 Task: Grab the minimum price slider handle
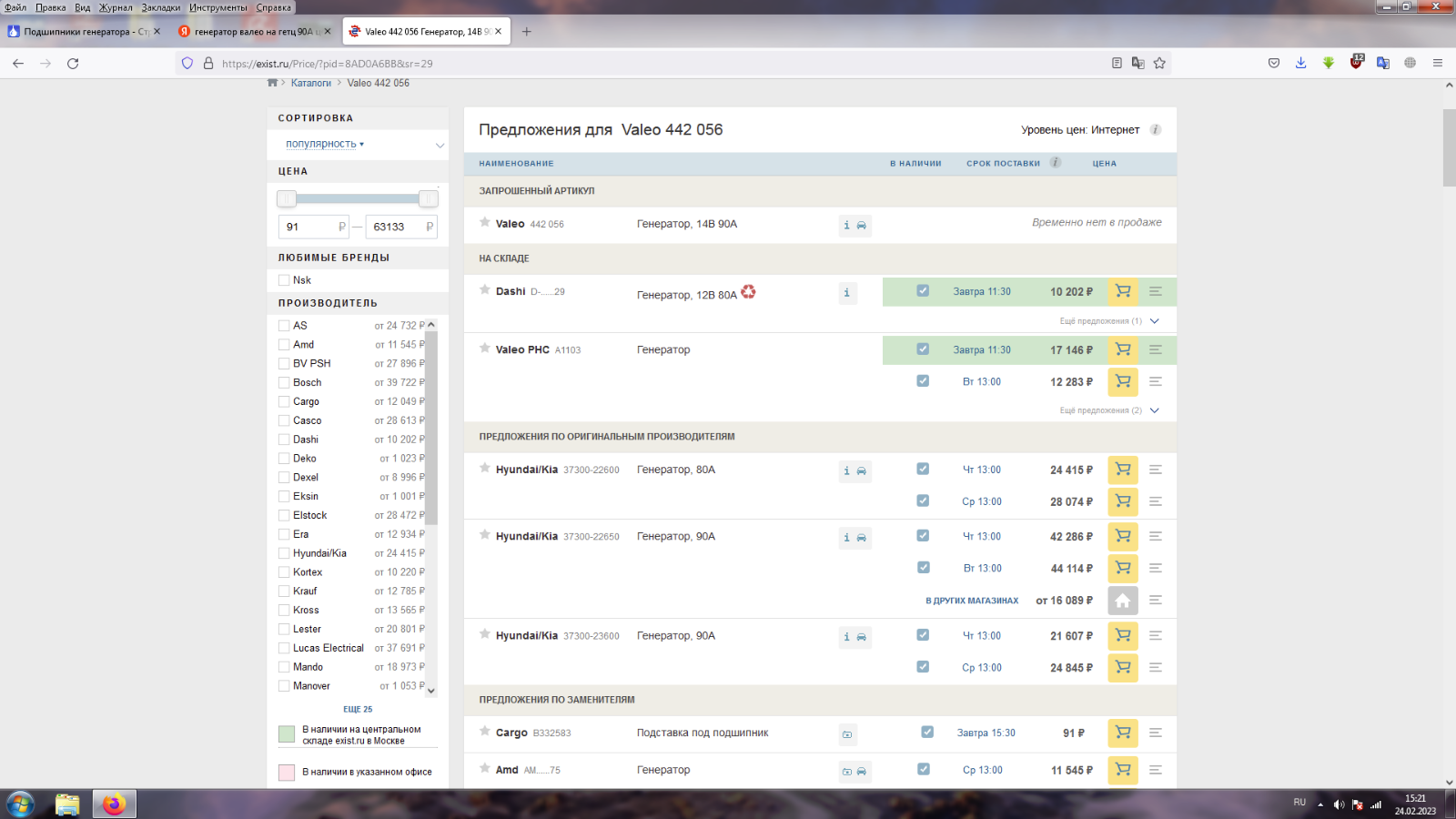(287, 198)
